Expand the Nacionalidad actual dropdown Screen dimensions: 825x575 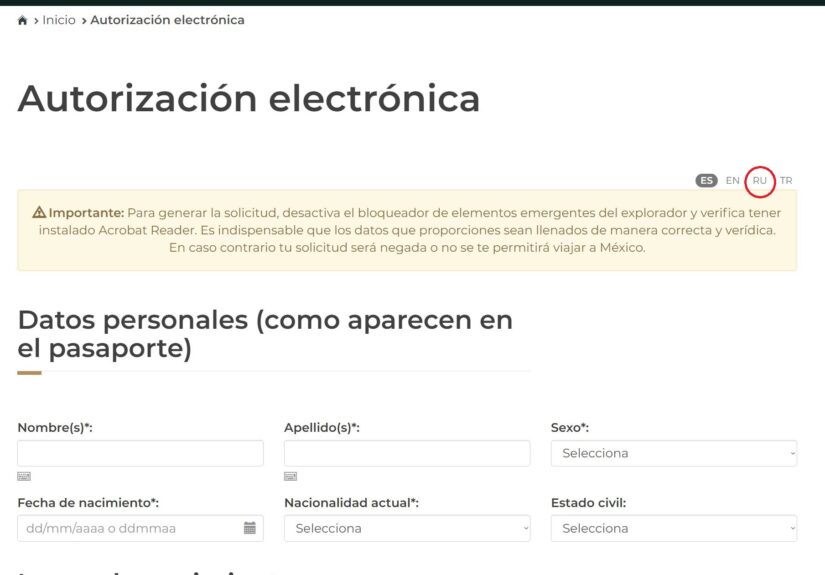407,528
